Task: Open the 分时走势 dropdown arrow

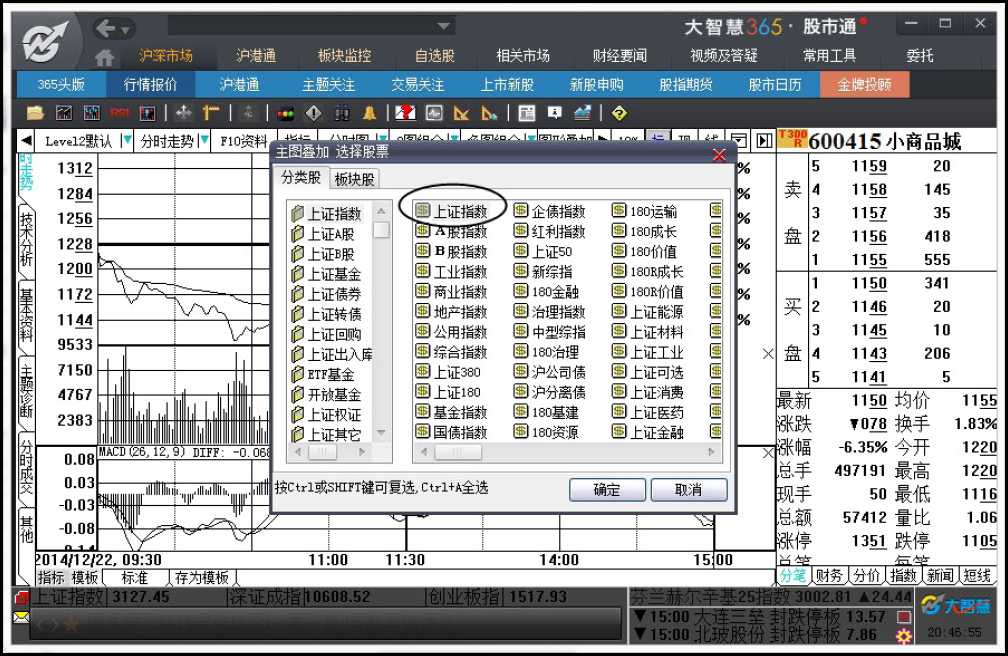Action: pos(204,141)
